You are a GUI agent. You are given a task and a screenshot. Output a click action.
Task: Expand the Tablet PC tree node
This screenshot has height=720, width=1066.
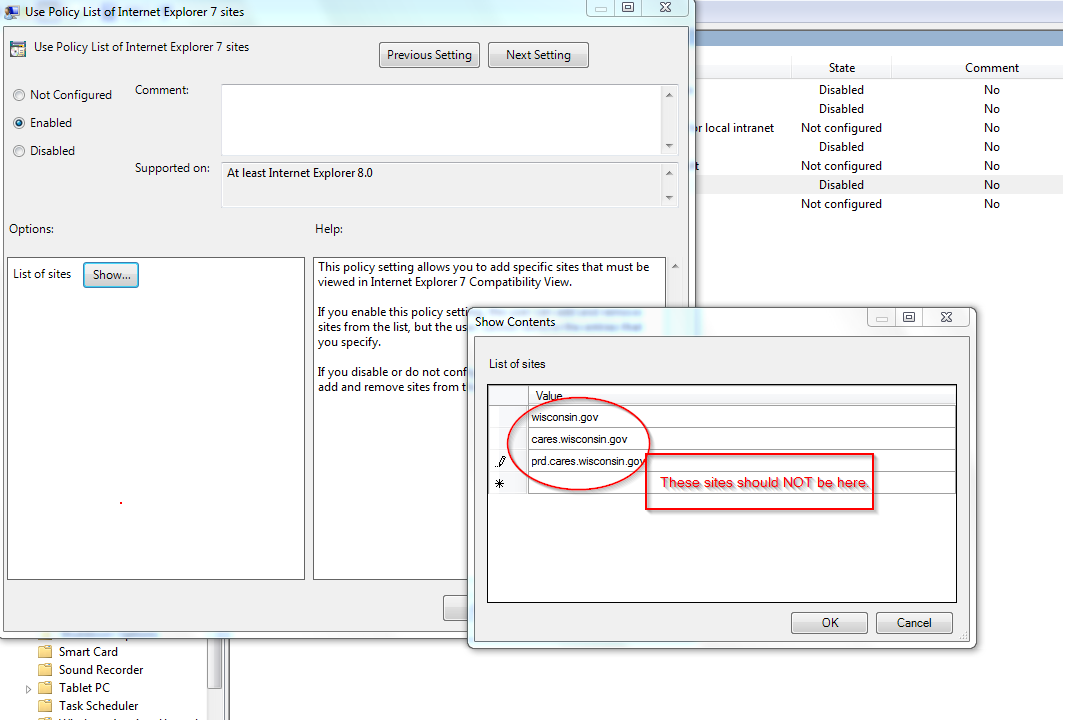click(29, 689)
